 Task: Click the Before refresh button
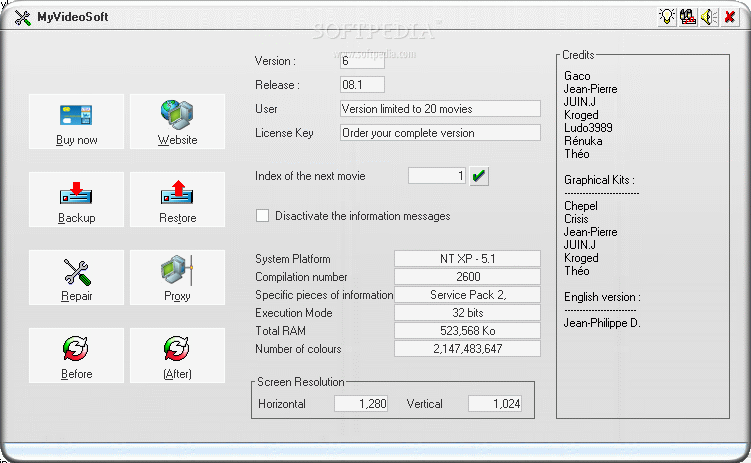point(76,355)
